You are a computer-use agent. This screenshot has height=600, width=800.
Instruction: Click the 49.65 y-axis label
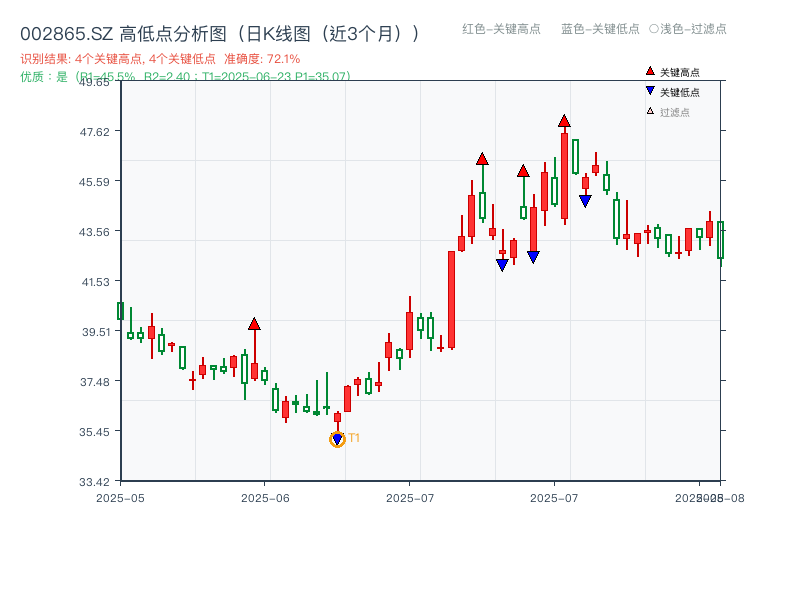pyautogui.click(x=93, y=84)
